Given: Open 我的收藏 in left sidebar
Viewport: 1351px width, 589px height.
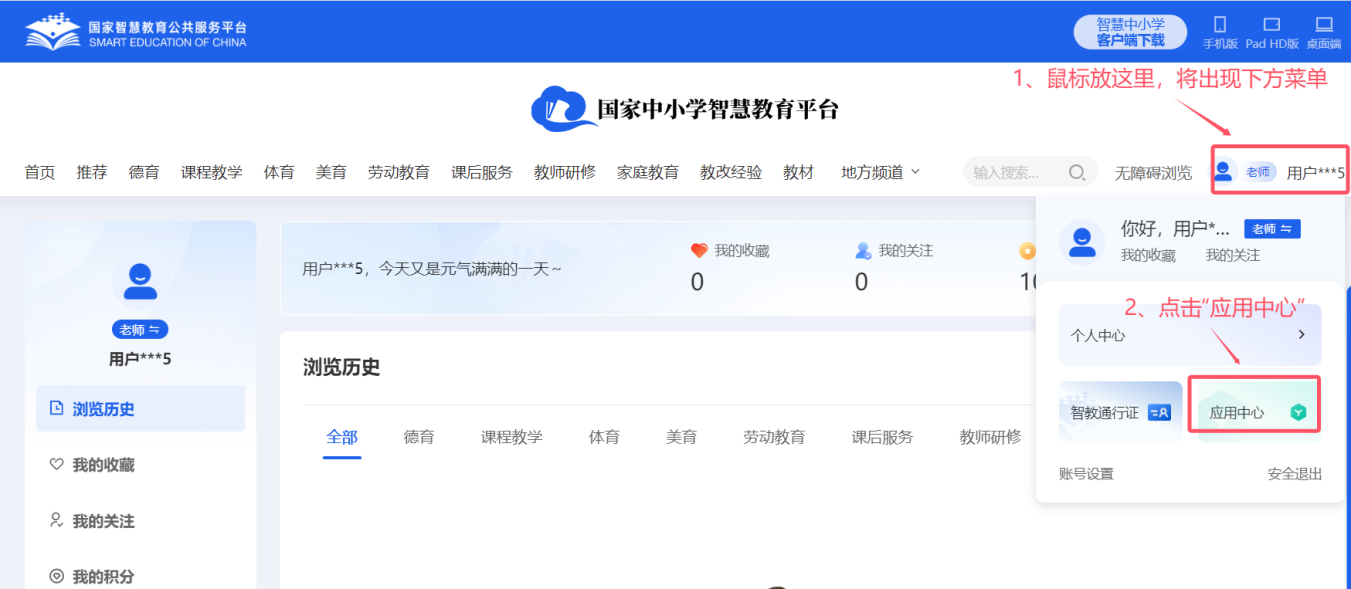Looking at the screenshot, I should [x=103, y=465].
